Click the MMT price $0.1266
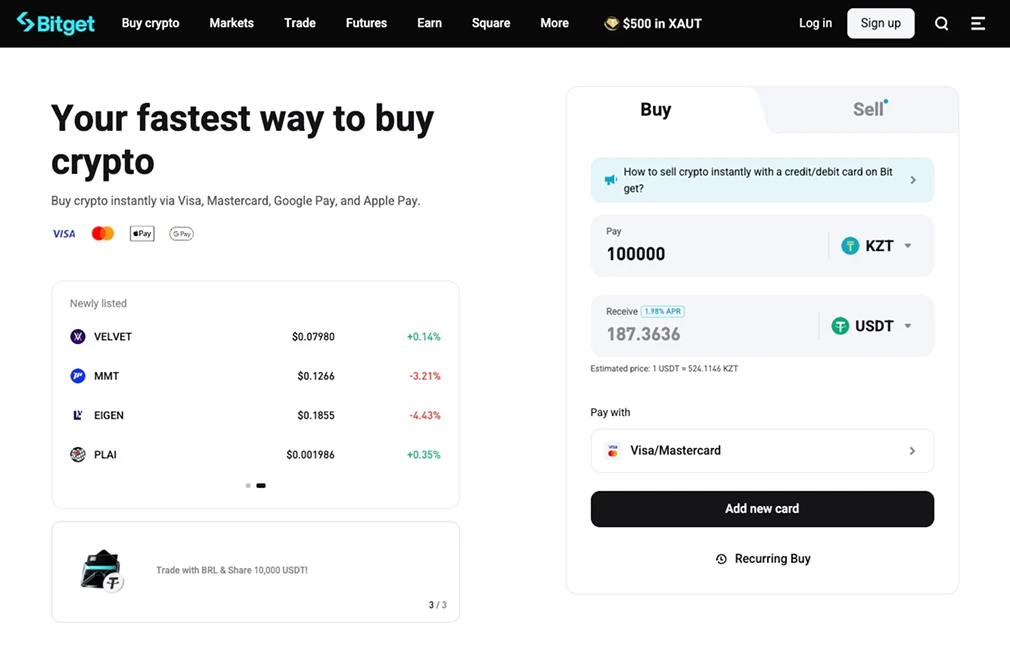1010x649 pixels. pos(316,376)
